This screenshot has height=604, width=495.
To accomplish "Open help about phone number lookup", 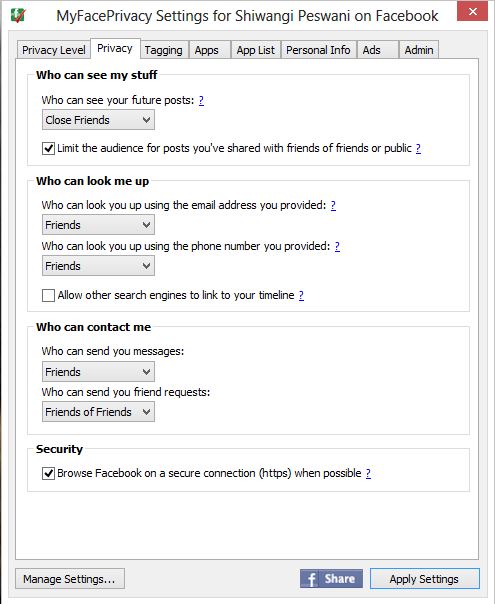I will (337, 247).
